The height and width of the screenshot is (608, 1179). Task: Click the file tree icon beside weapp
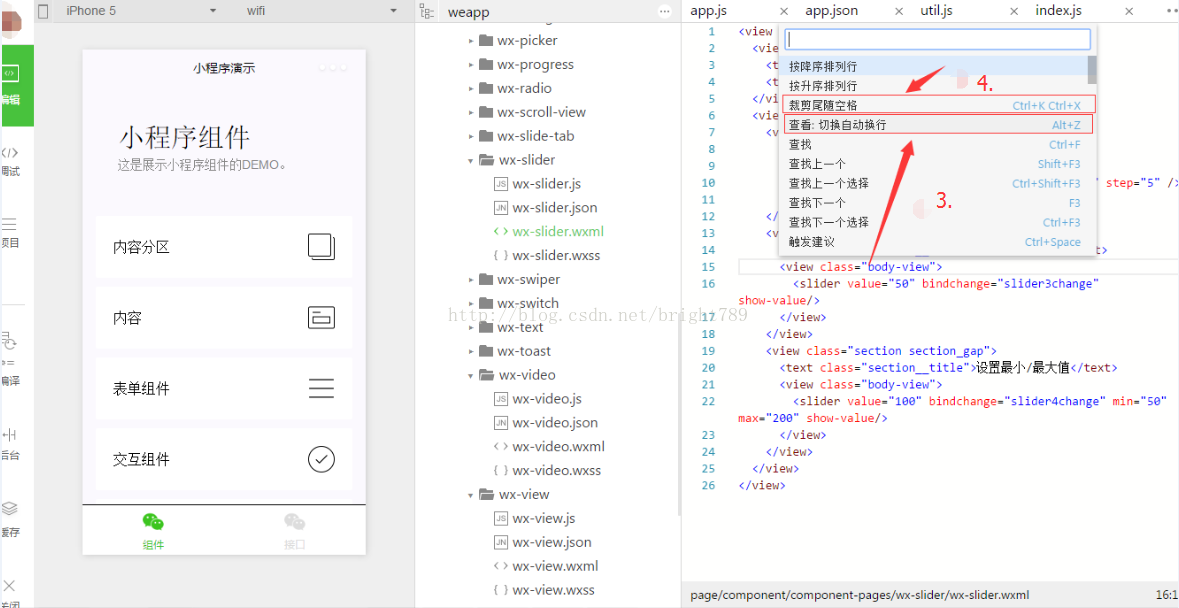[427, 11]
